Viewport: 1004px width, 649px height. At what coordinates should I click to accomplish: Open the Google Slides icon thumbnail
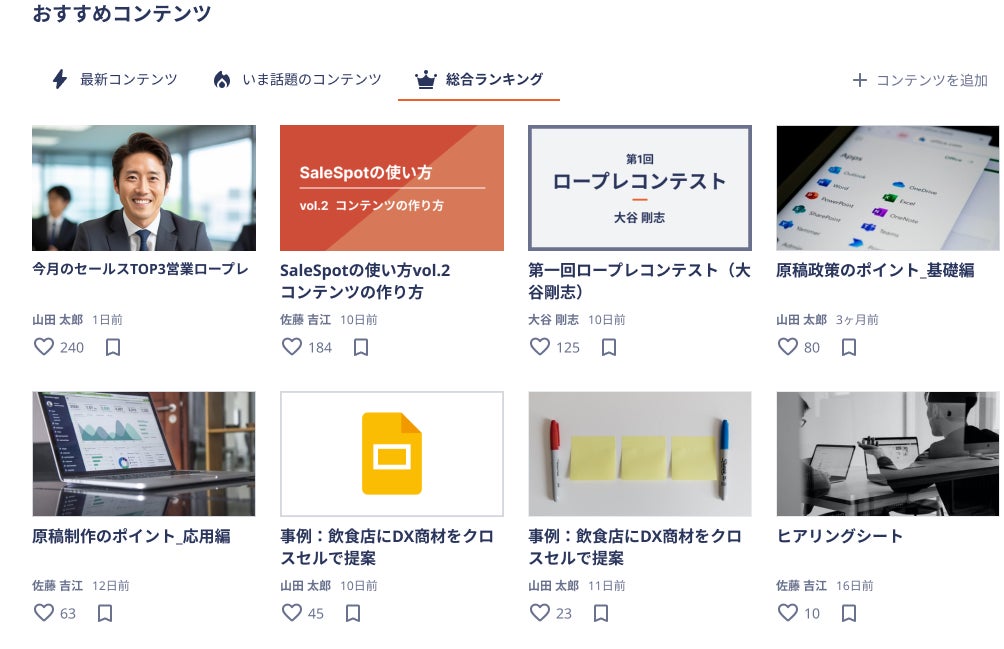(x=392, y=454)
